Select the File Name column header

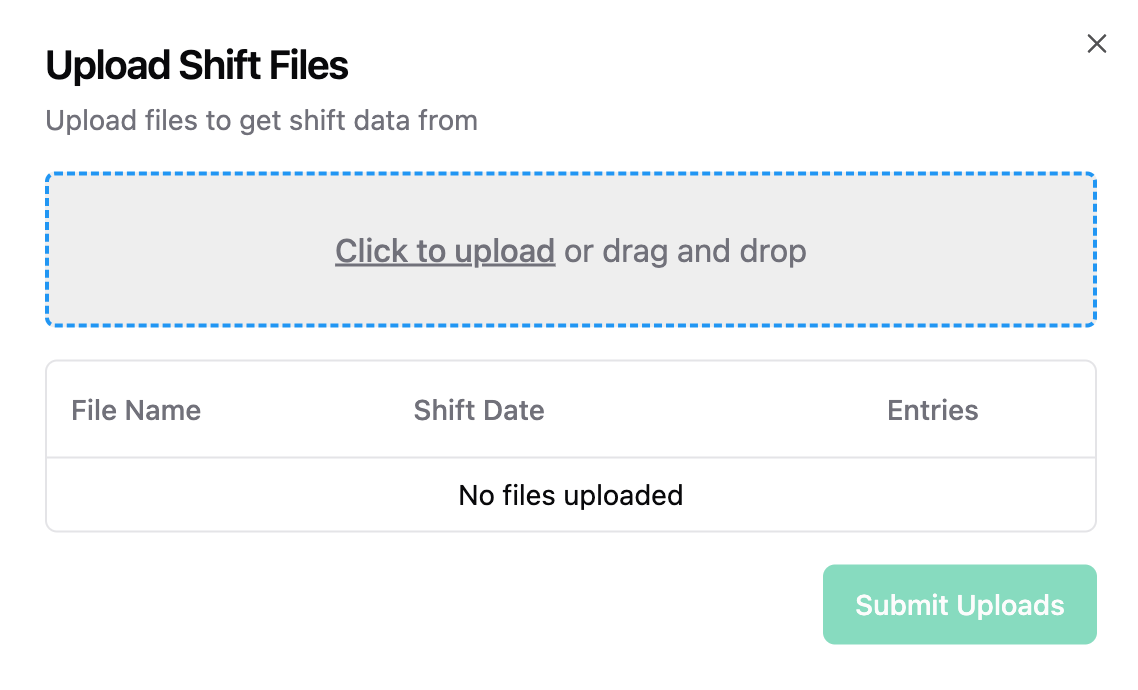pyautogui.click(x=136, y=410)
